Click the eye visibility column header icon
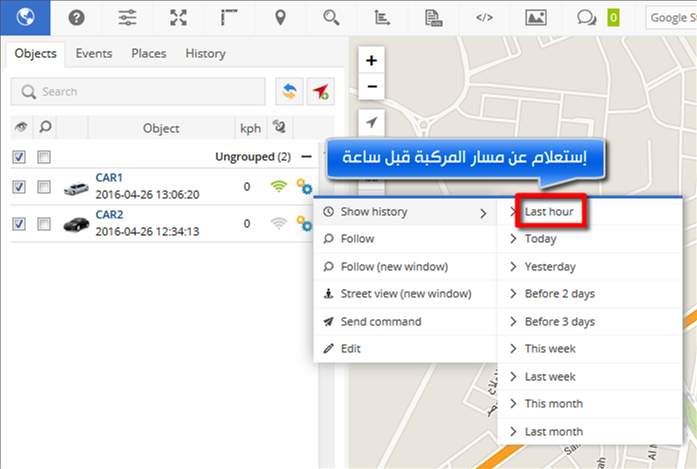 tap(20, 128)
